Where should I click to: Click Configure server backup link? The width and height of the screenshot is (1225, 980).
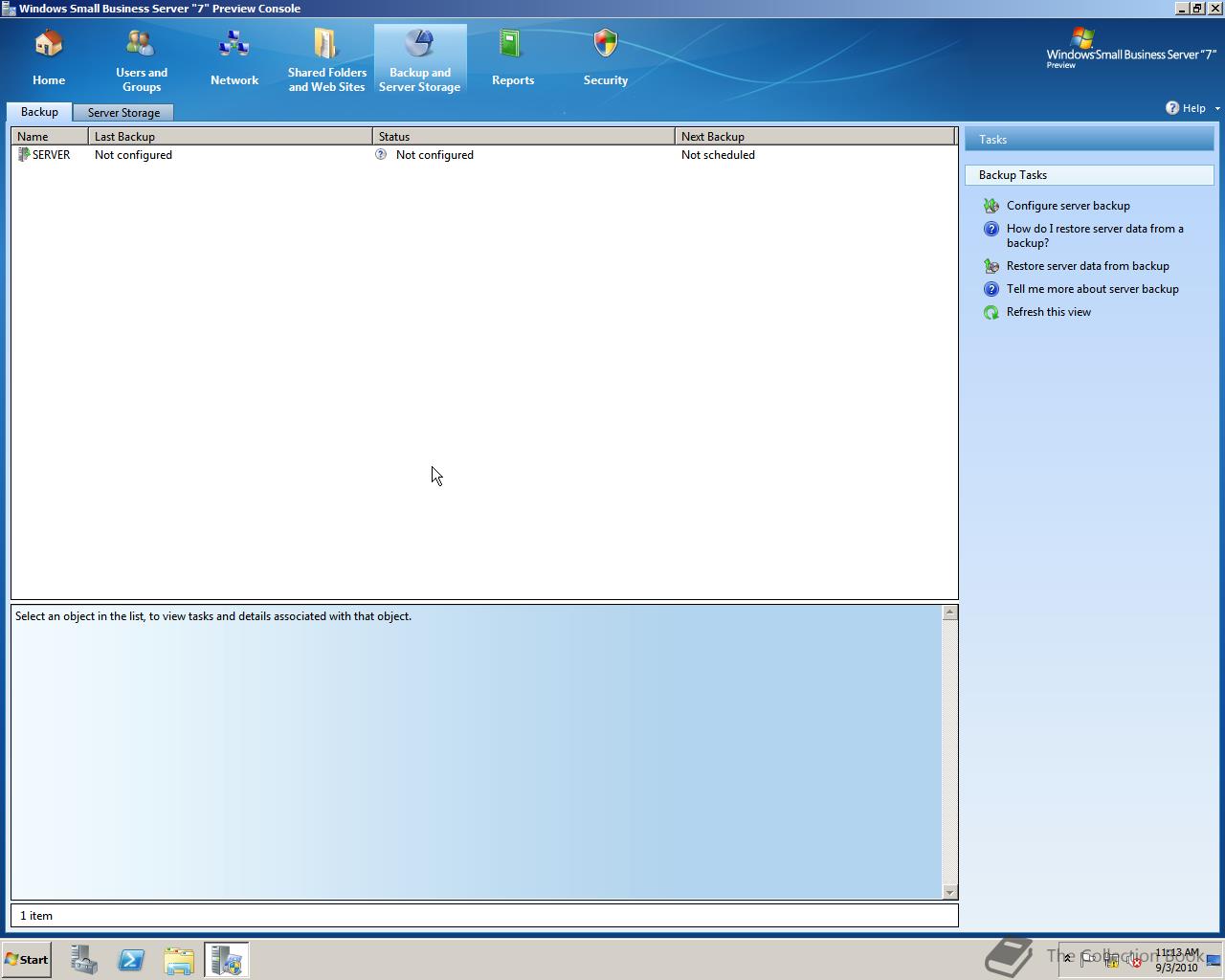(x=1068, y=206)
